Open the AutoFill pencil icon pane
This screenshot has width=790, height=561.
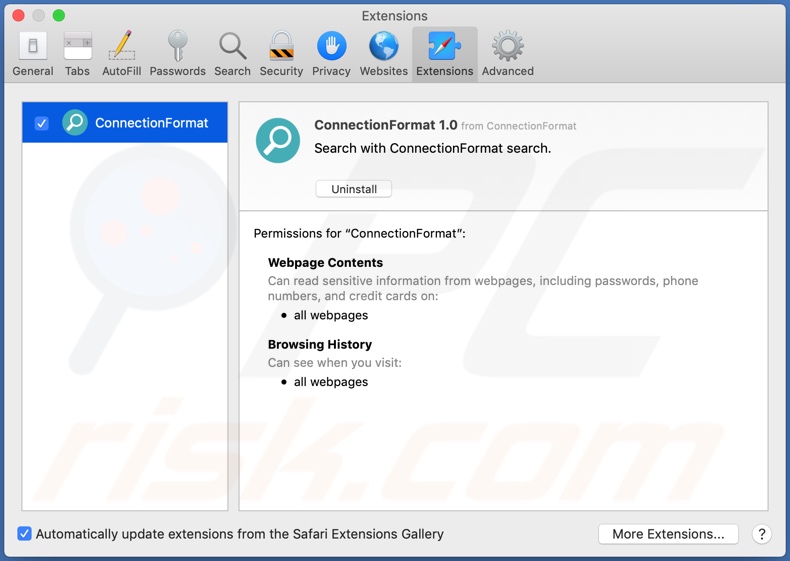[121, 54]
